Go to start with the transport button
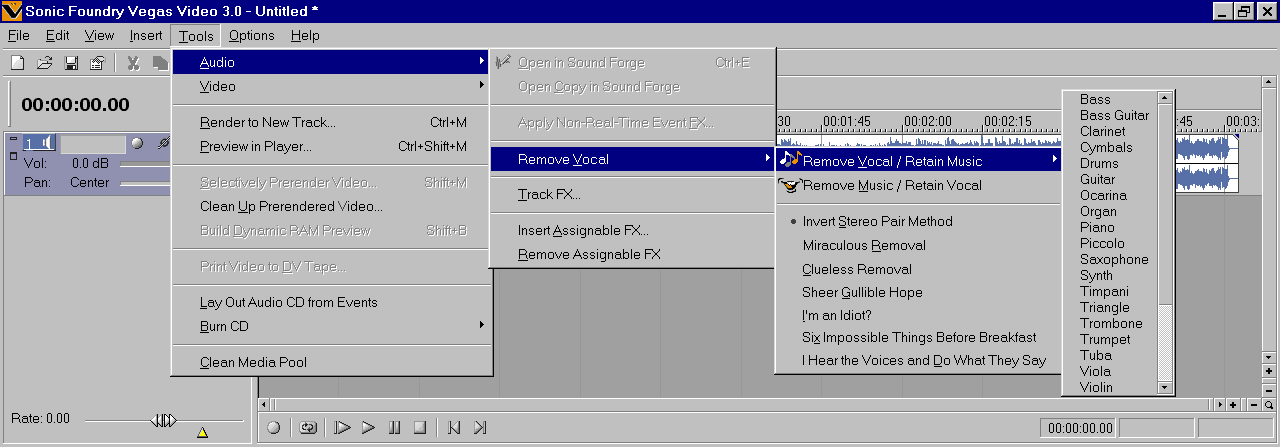Image resolution: width=1280 pixels, height=447 pixels. click(454, 427)
